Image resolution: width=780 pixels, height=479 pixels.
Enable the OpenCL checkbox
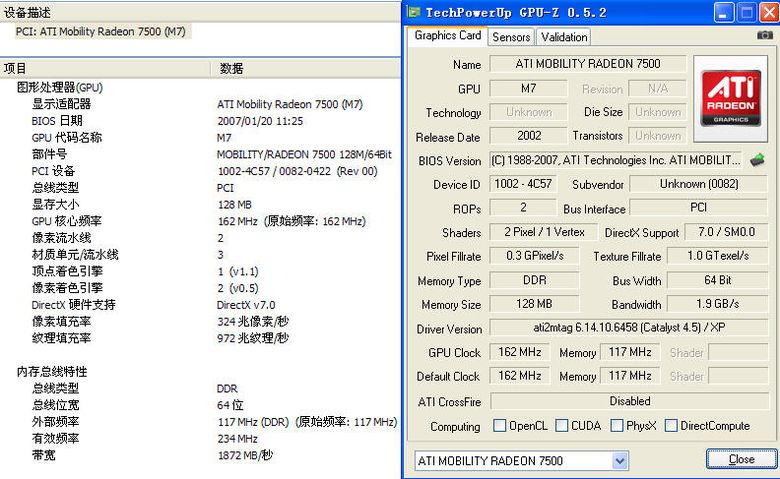[499, 425]
